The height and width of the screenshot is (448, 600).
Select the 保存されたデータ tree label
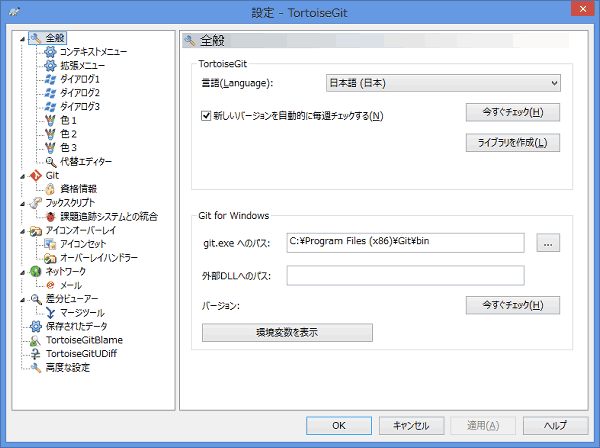[x=77, y=326]
